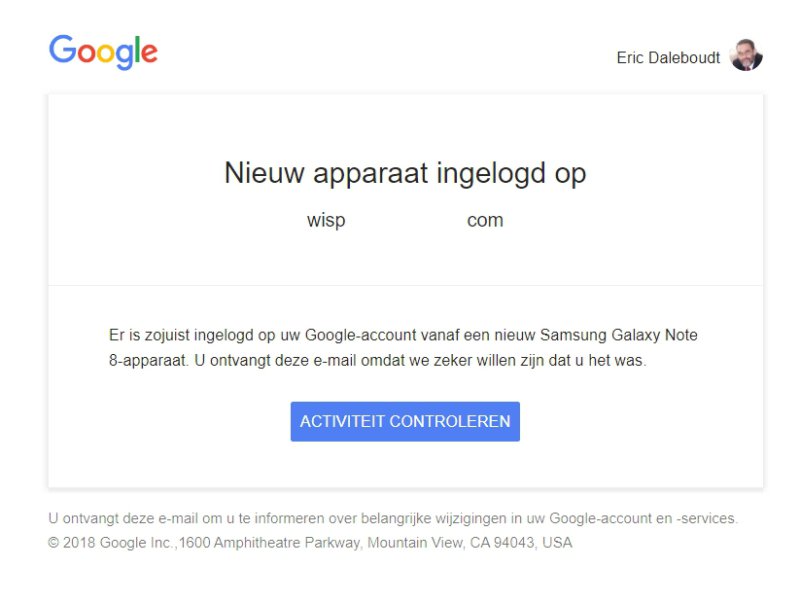This screenshot has width=800, height=603.
Task: Click the hidden middle of the email address
Action: point(405,221)
